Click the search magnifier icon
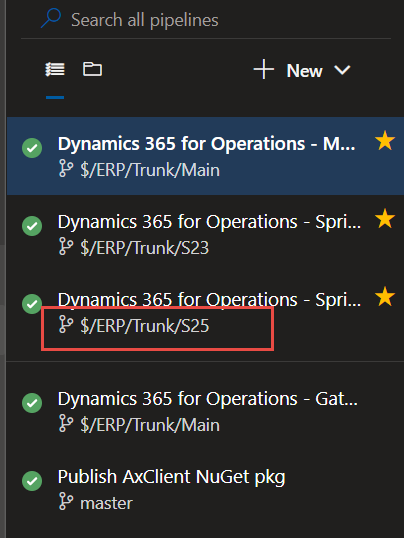 (51, 18)
